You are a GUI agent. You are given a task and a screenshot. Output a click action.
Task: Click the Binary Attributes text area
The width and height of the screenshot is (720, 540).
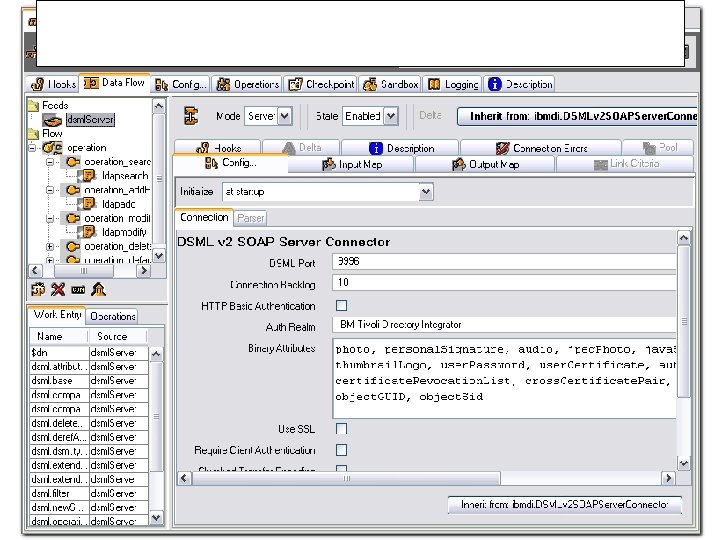coord(504,378)
